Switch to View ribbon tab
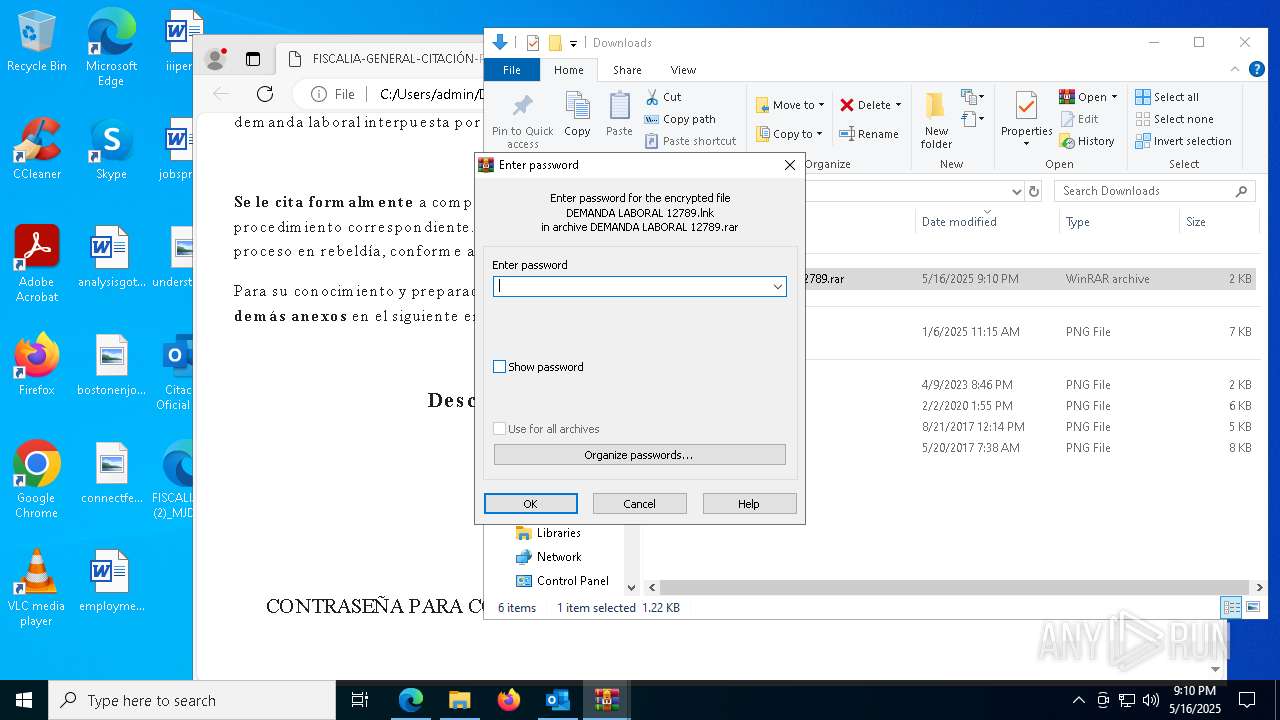The height and width of the screenshot is (720, 1280). pyautogui.click(x=683, y=70)
